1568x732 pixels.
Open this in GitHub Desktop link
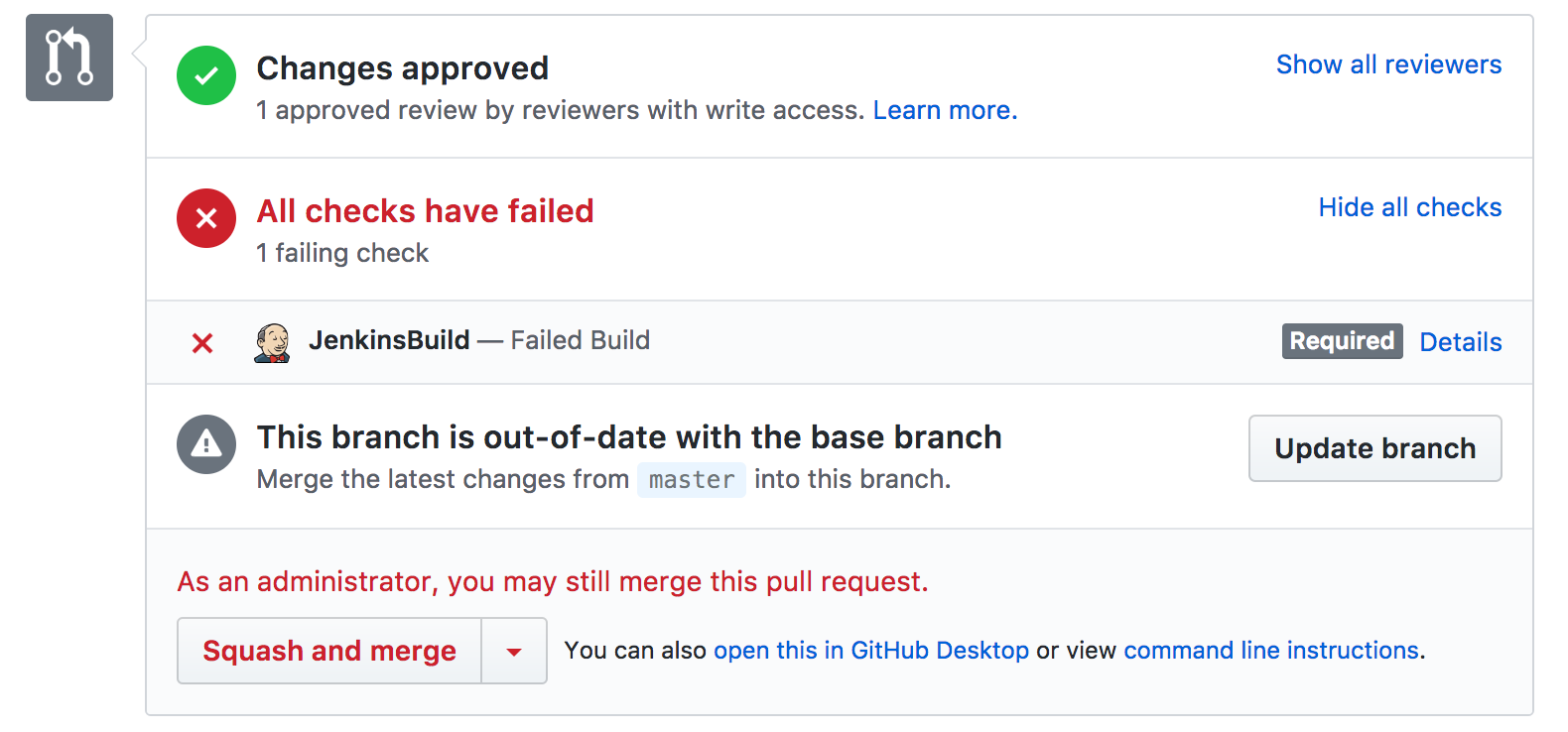871,651
